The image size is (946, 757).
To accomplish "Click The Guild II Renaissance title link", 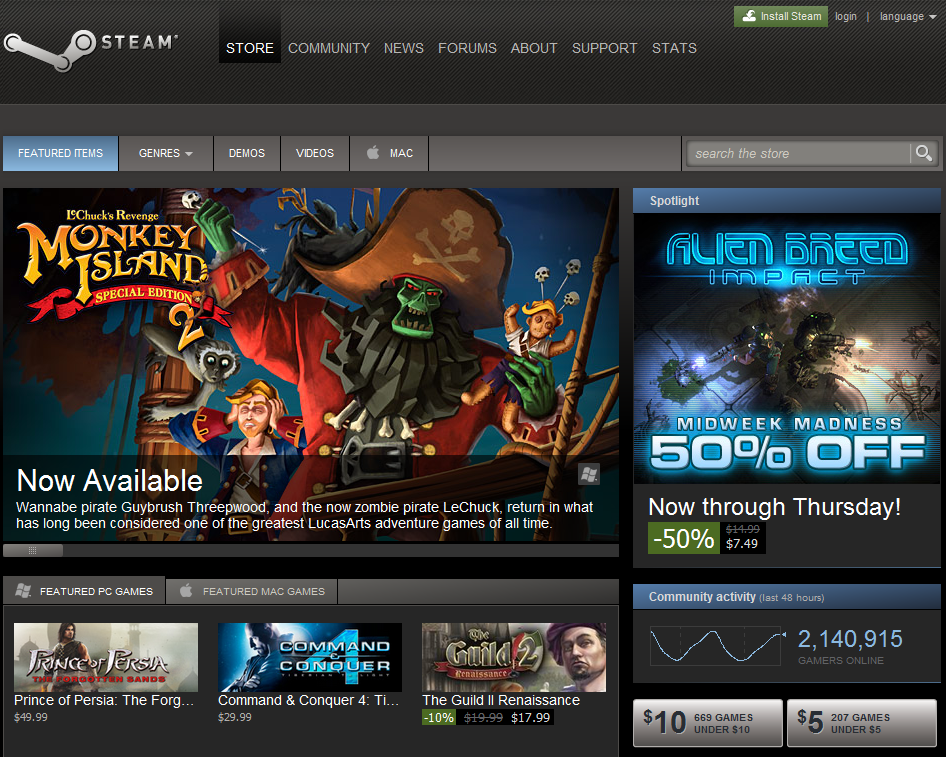I will click(501, 700).
